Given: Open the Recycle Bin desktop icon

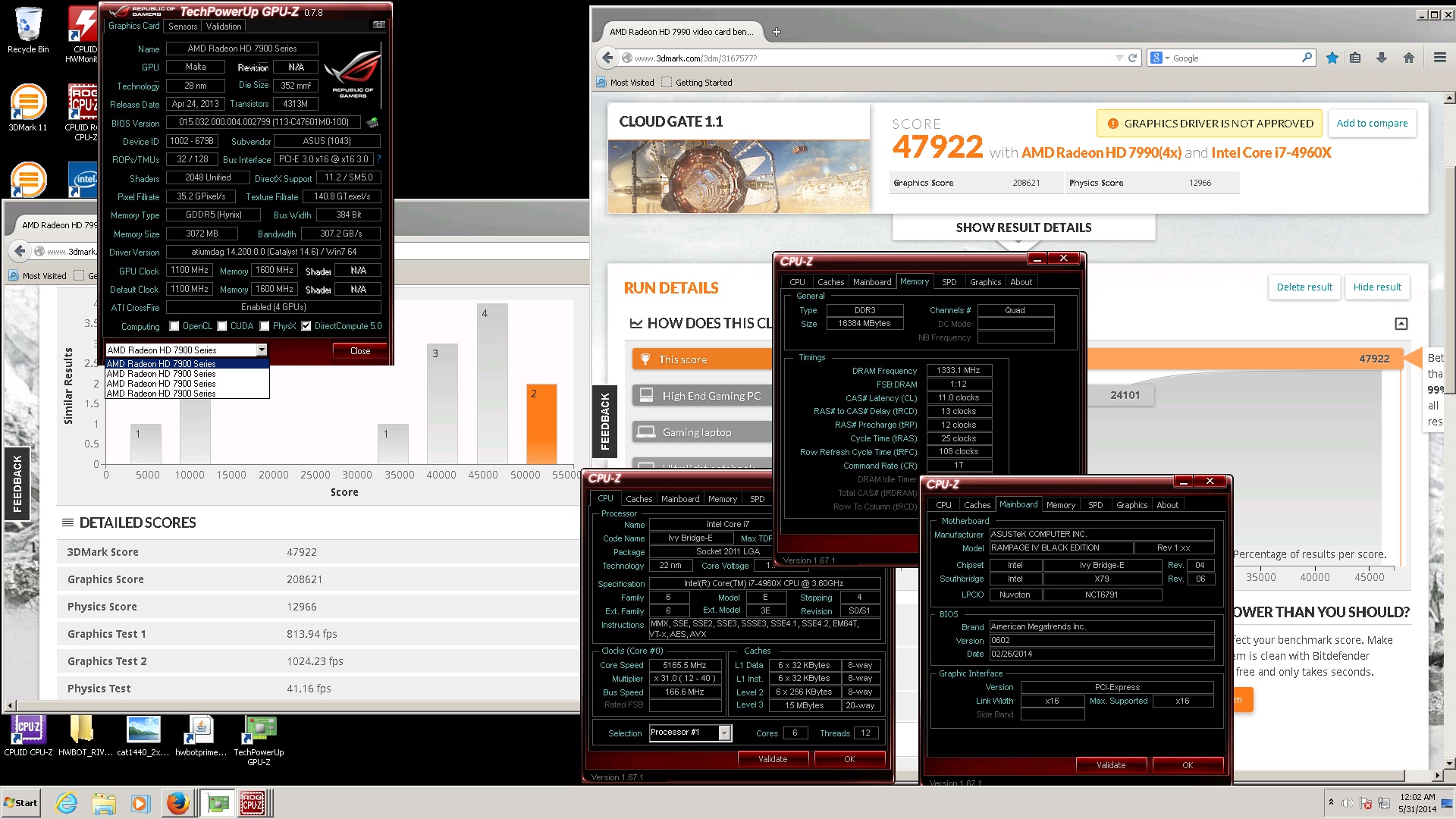Looking at the screenshot, I should coord(28,30).
